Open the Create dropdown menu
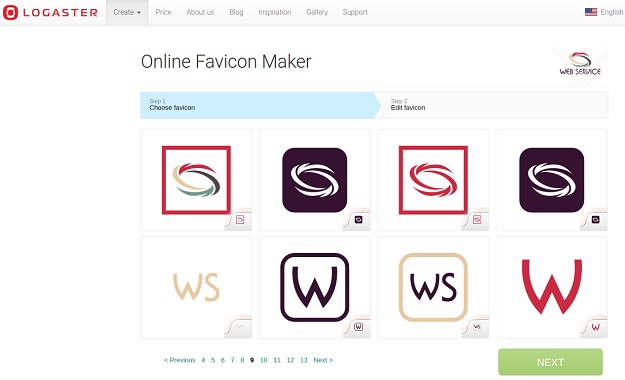The width and height of the screenshot is (625, 380). tap(127, 12)
